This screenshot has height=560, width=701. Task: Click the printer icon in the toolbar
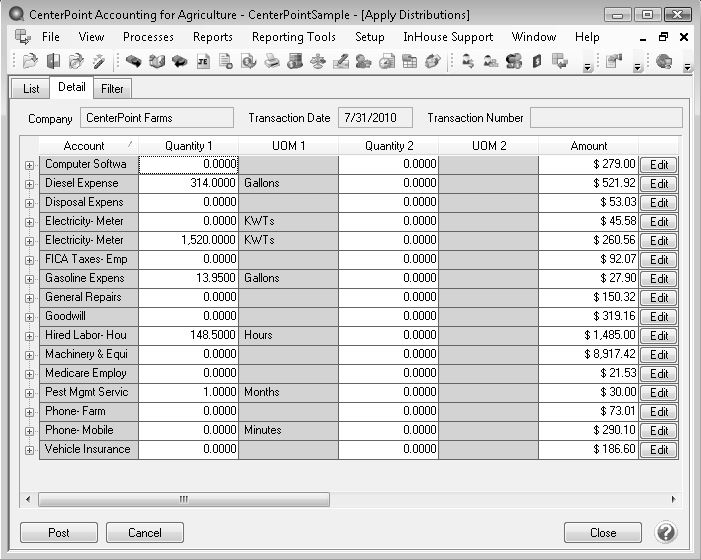click(271, 61)
